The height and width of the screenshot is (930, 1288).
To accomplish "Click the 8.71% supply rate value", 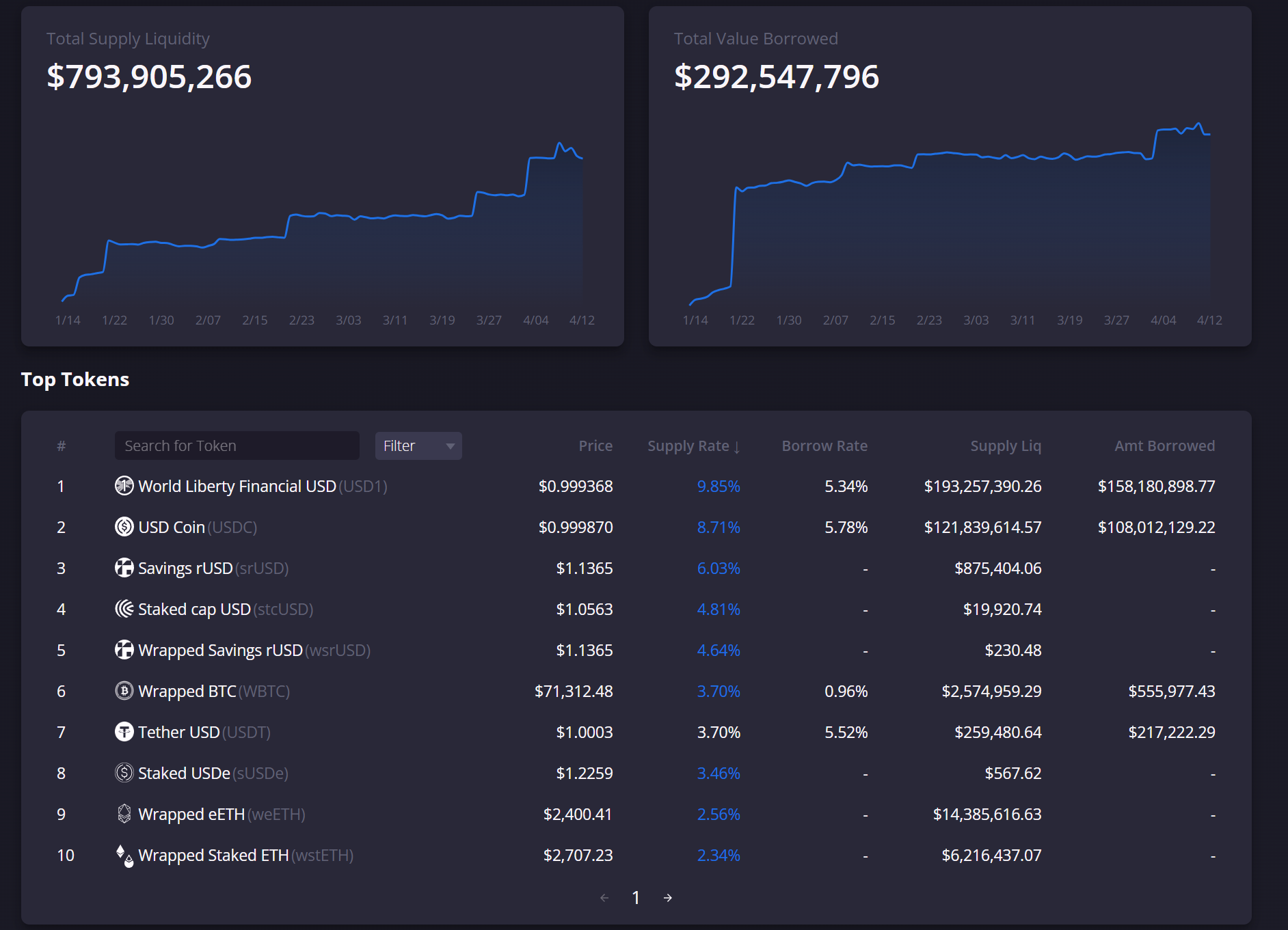I will point(719,527).
